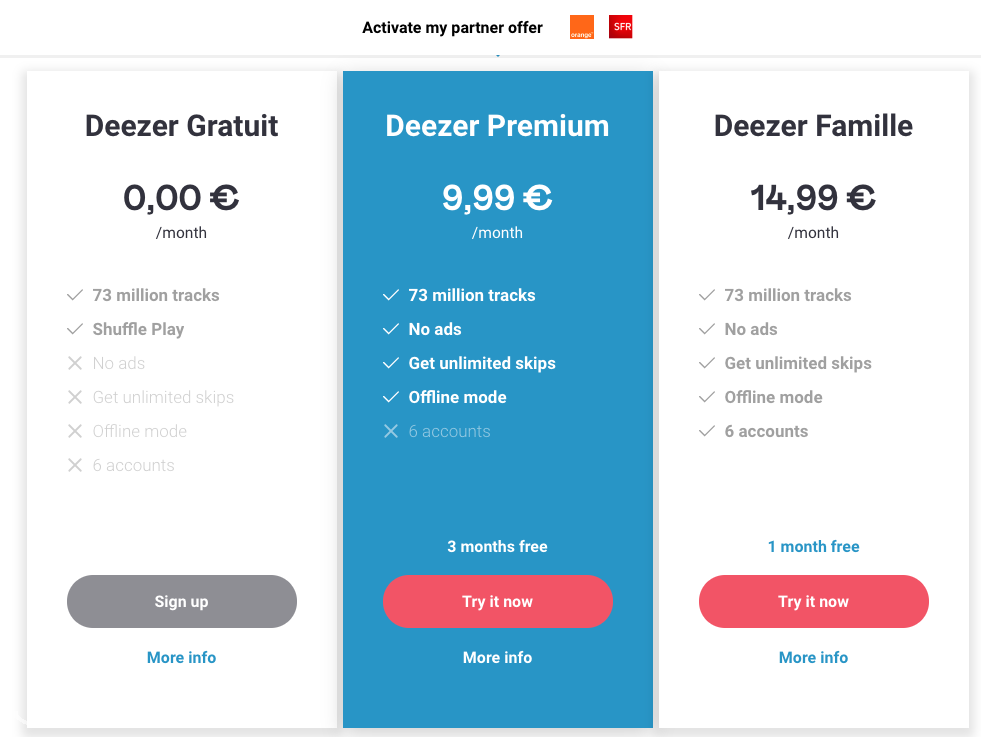Click the checkmark beside Shuffle Play
The width and height of the screenshot is (981, 737).
pyautogui.click(x=75, y=329)
